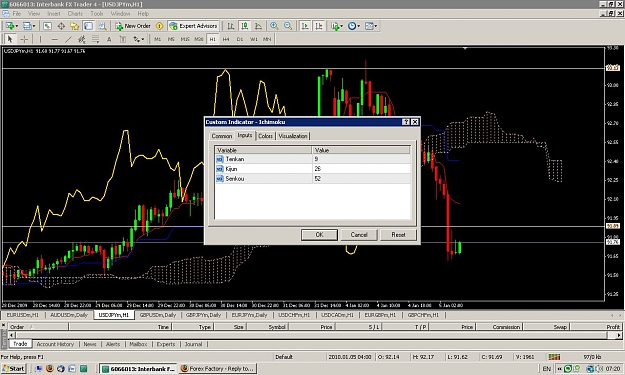
Task: Launch MetaEditor with the yellow icon
Action: tap(159, 26)
